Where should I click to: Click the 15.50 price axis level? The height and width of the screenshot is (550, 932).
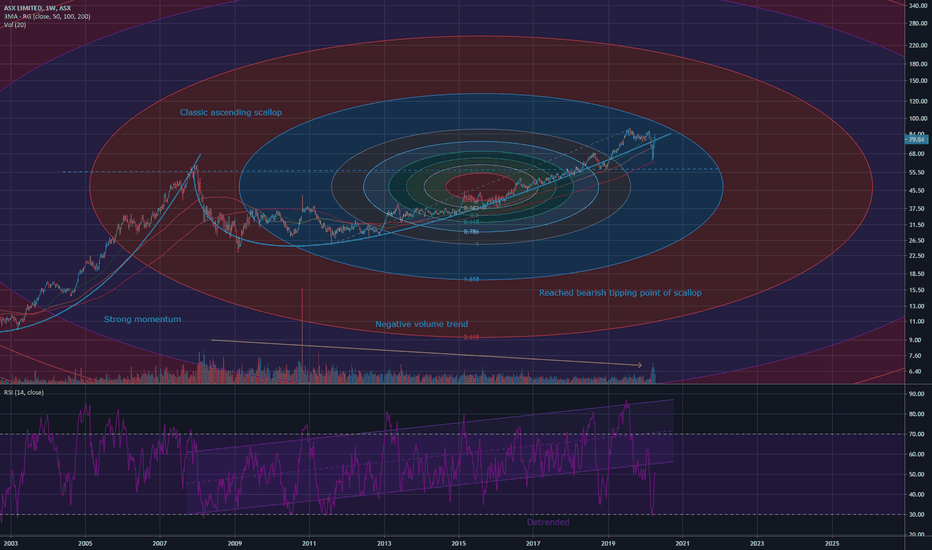[x=917, y=290]
